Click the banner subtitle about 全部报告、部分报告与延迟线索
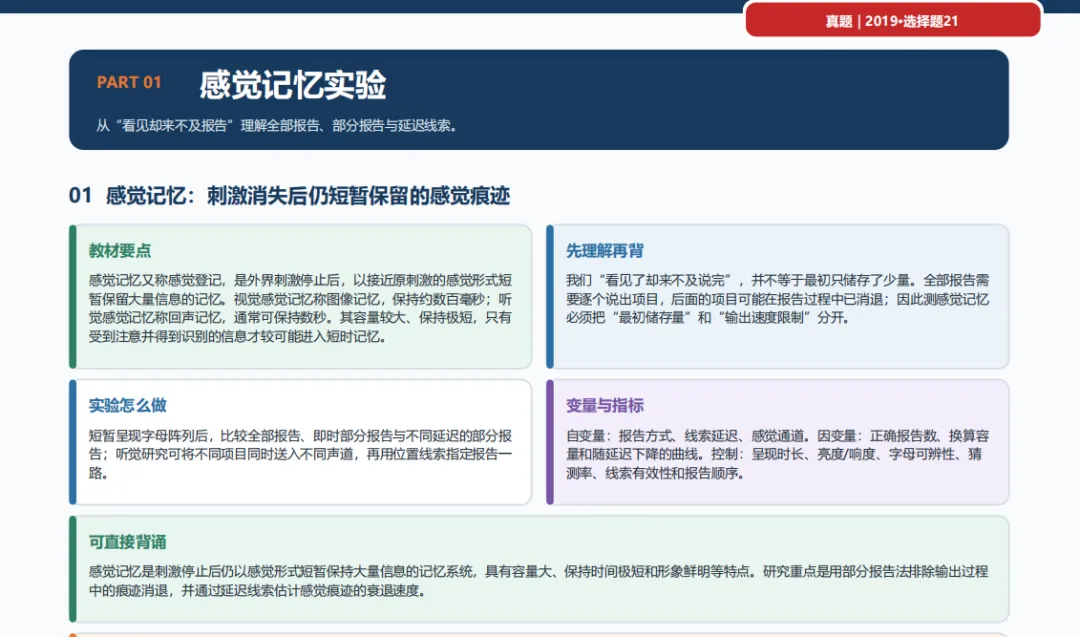This screenshot has height=637, width=1080. (x=278, y=125)
